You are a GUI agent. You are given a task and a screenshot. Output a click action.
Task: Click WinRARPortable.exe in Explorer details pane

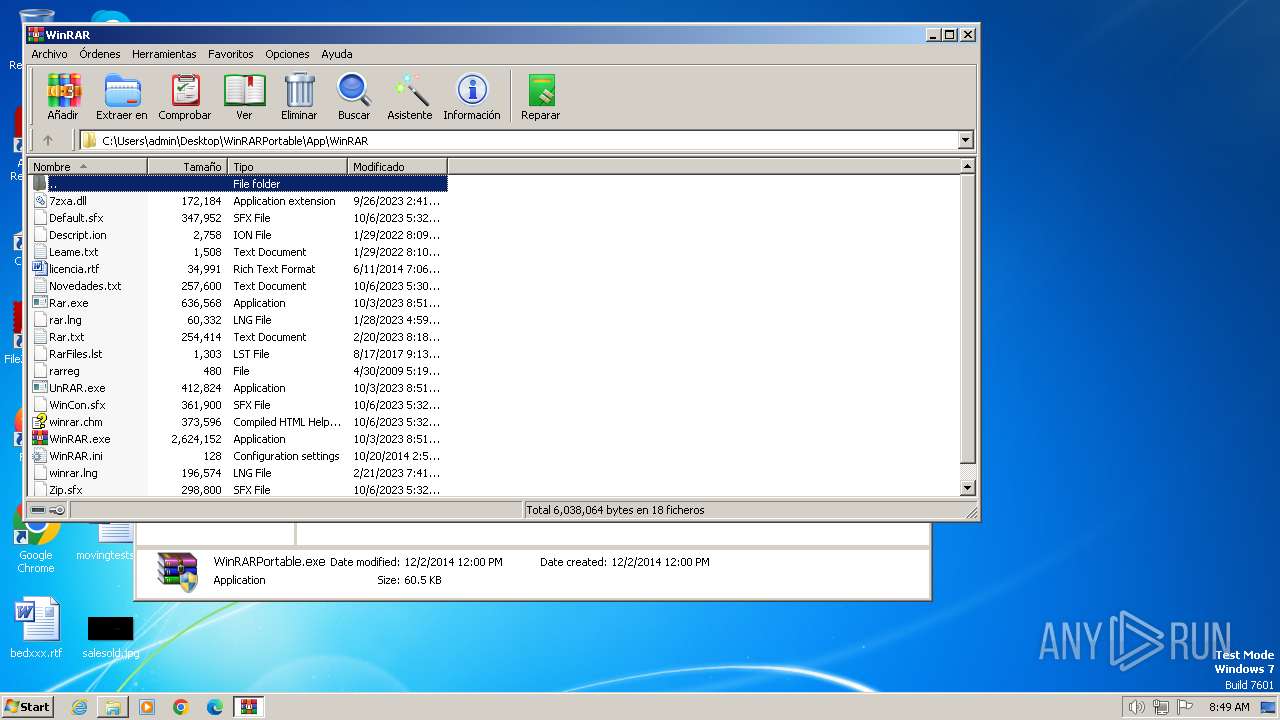(x=269, y=562)
